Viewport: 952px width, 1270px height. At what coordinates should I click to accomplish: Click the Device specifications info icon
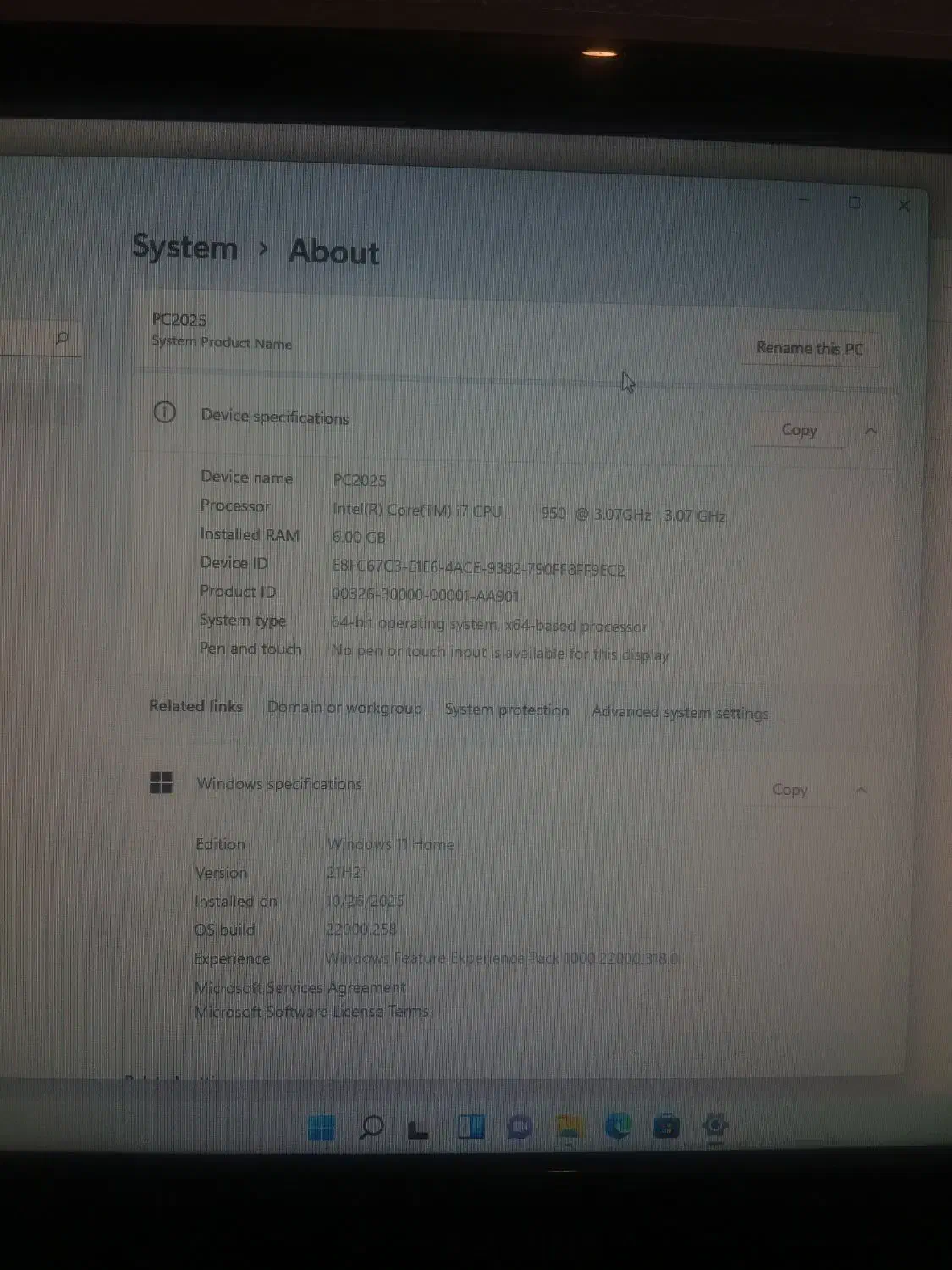(164, 412)
